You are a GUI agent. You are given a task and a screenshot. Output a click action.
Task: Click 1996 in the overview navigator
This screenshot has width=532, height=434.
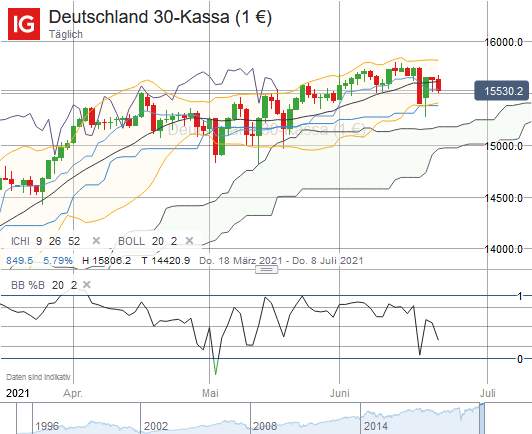[x=47, y=426]
